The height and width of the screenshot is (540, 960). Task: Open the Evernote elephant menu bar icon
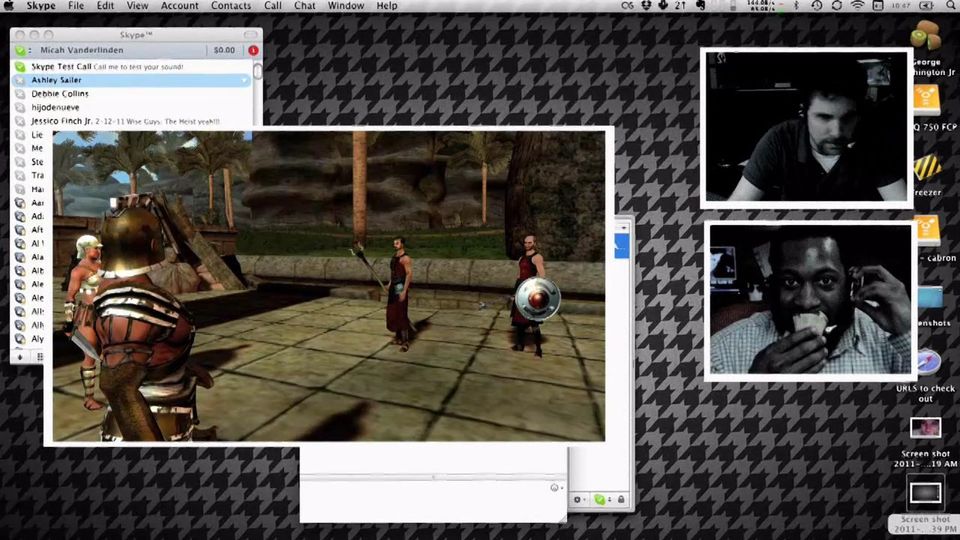pyautogui.click(x=700, y=6)
